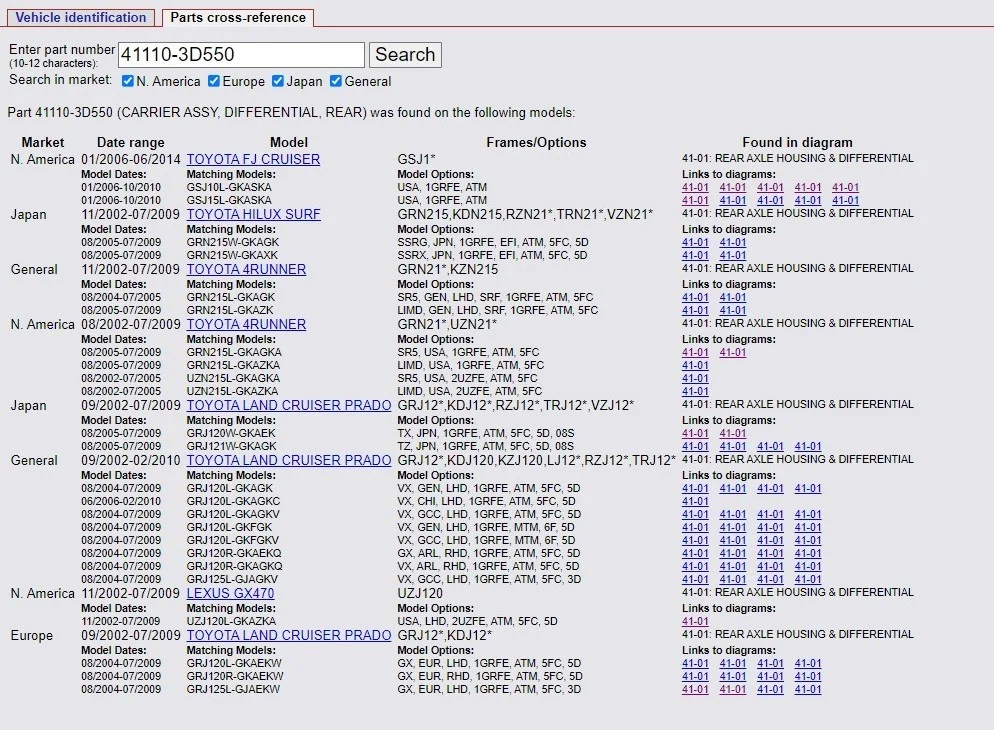
Task: Click the frames text "GRN21*,UZN21*"
Action: [447, 324]
